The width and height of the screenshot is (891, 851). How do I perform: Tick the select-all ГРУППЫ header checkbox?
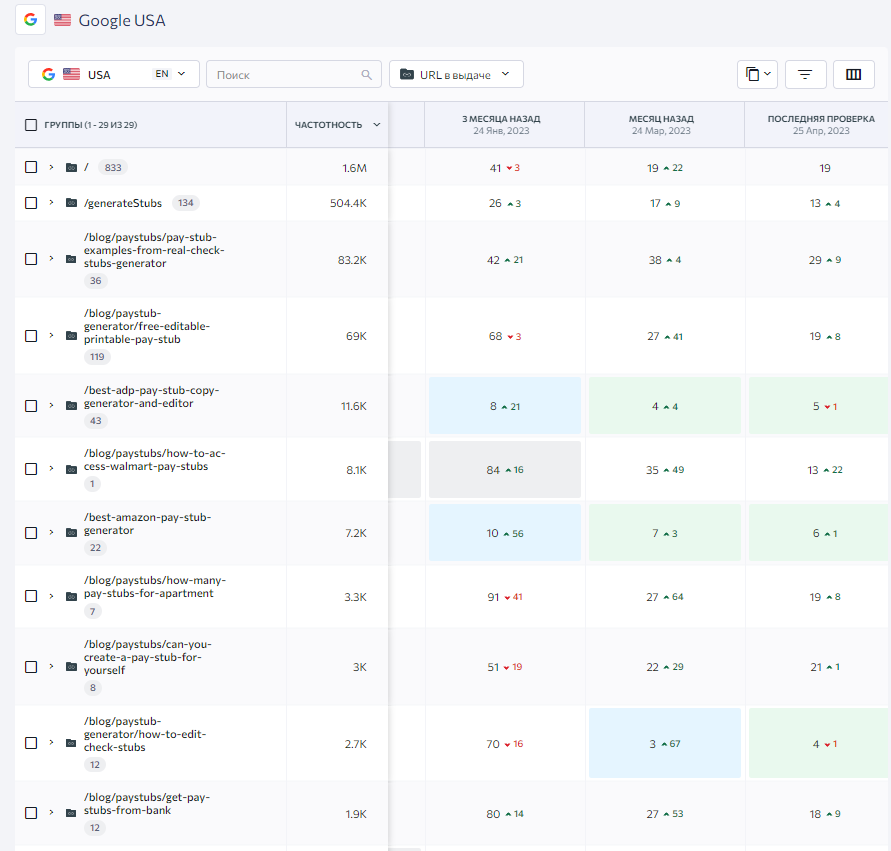pyautogui.click(x=31, y=125)
